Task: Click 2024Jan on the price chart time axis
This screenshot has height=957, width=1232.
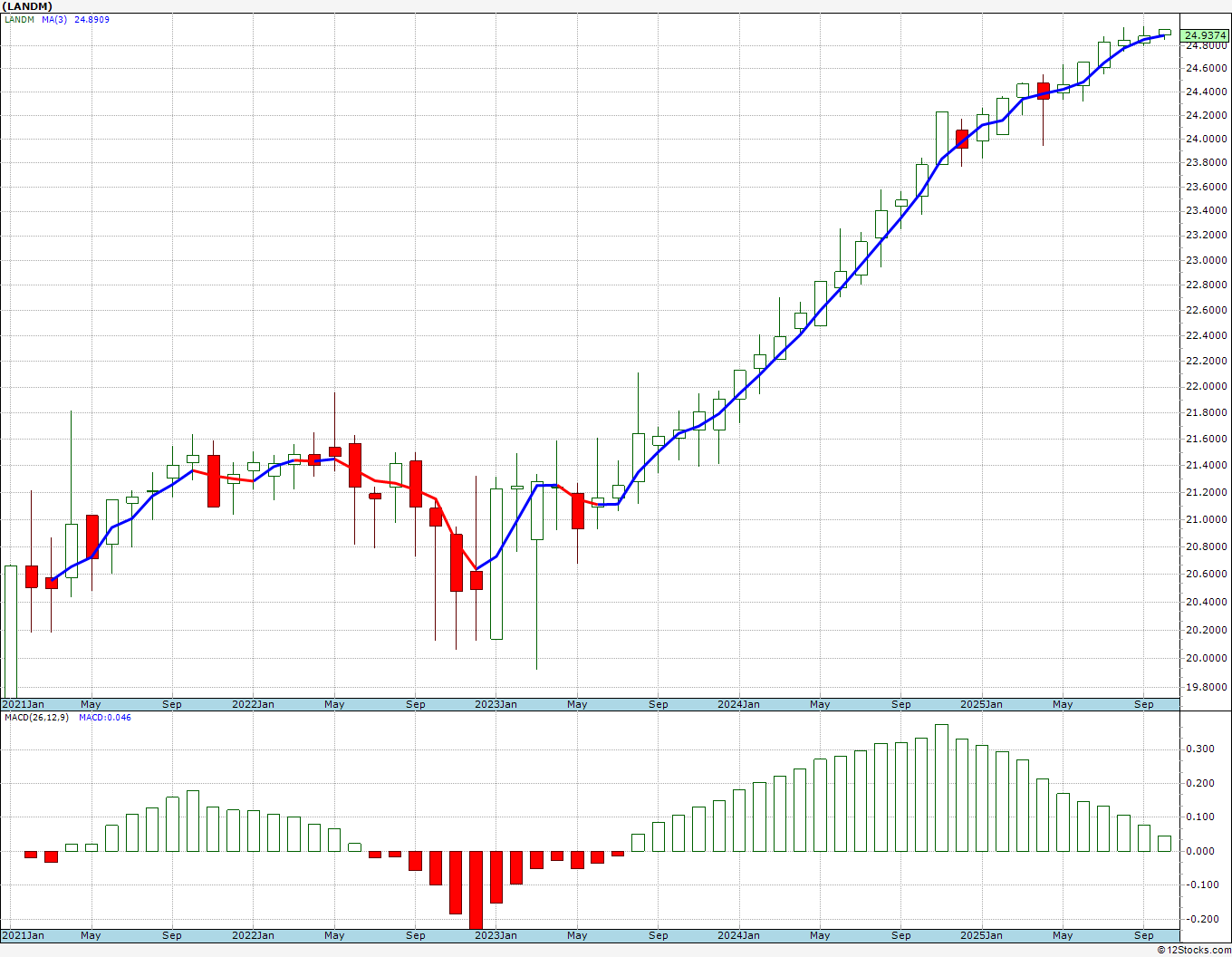Action: [x=739, y=704]
